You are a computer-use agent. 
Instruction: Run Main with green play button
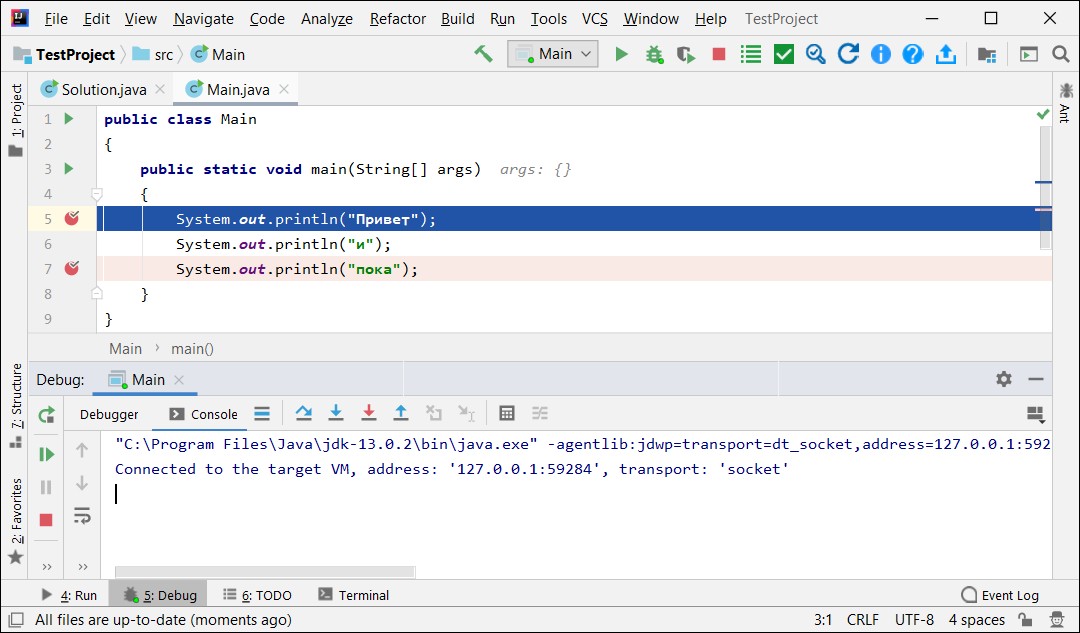pos(621,54)
